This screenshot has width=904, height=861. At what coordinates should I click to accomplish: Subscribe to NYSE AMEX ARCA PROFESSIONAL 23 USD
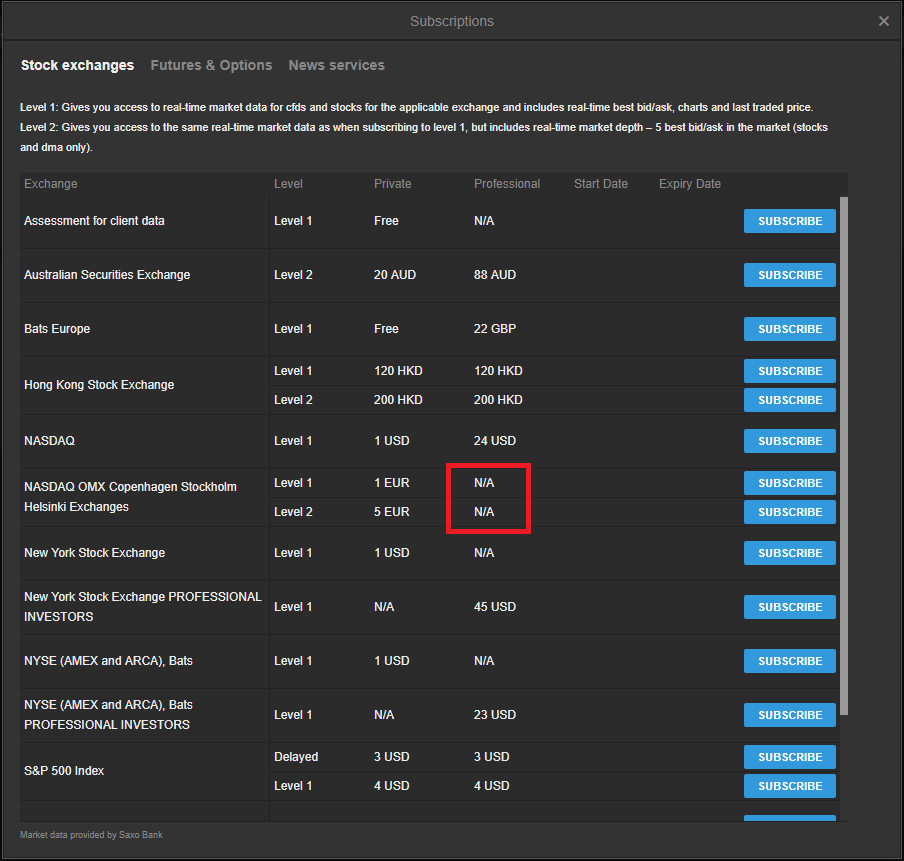pyautogui.click(x=789, y=715)
